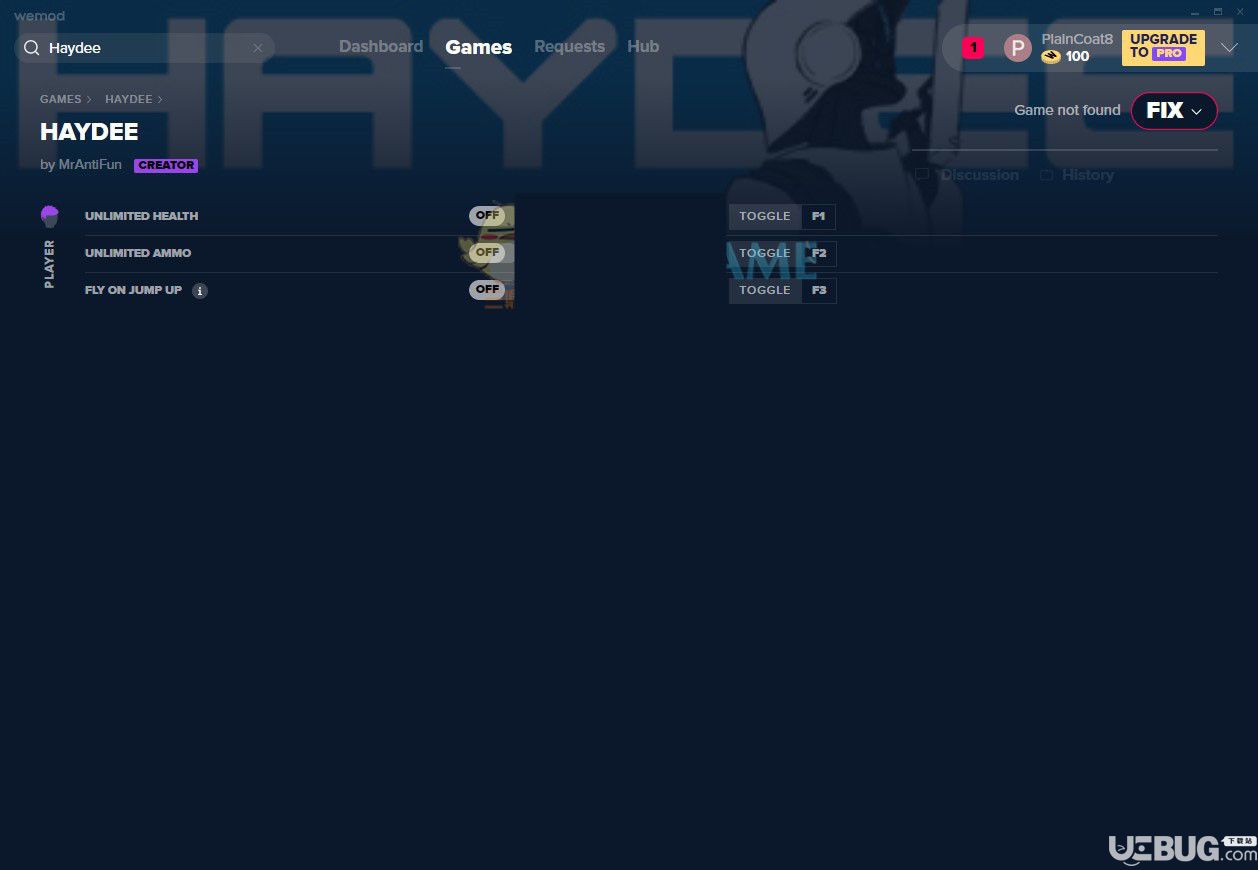This screenshot has width=1258, height=870.
Task: Toggle Fly On Jump Up switch
Action: (x=487, y=290)
